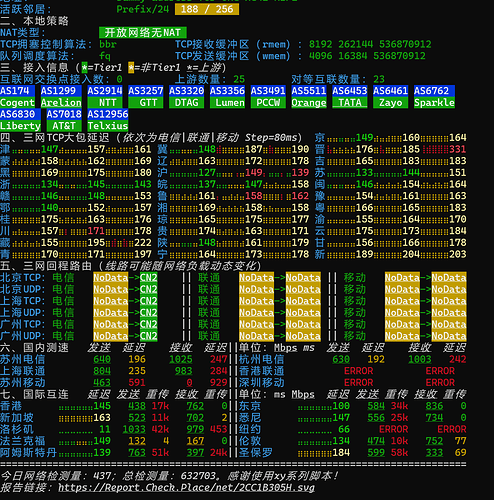This screenshot has height=500, width=494.
Task: Select the 'AS5511' blue badge
Action: click(309, 91)
